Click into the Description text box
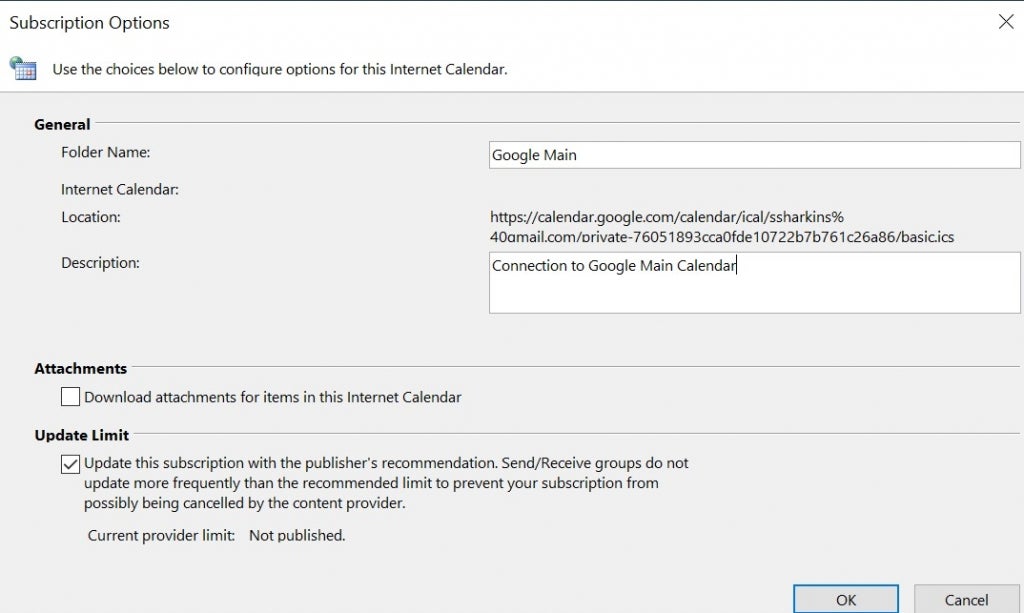This screenshot has height=613, width=1024. pos(754,283)
